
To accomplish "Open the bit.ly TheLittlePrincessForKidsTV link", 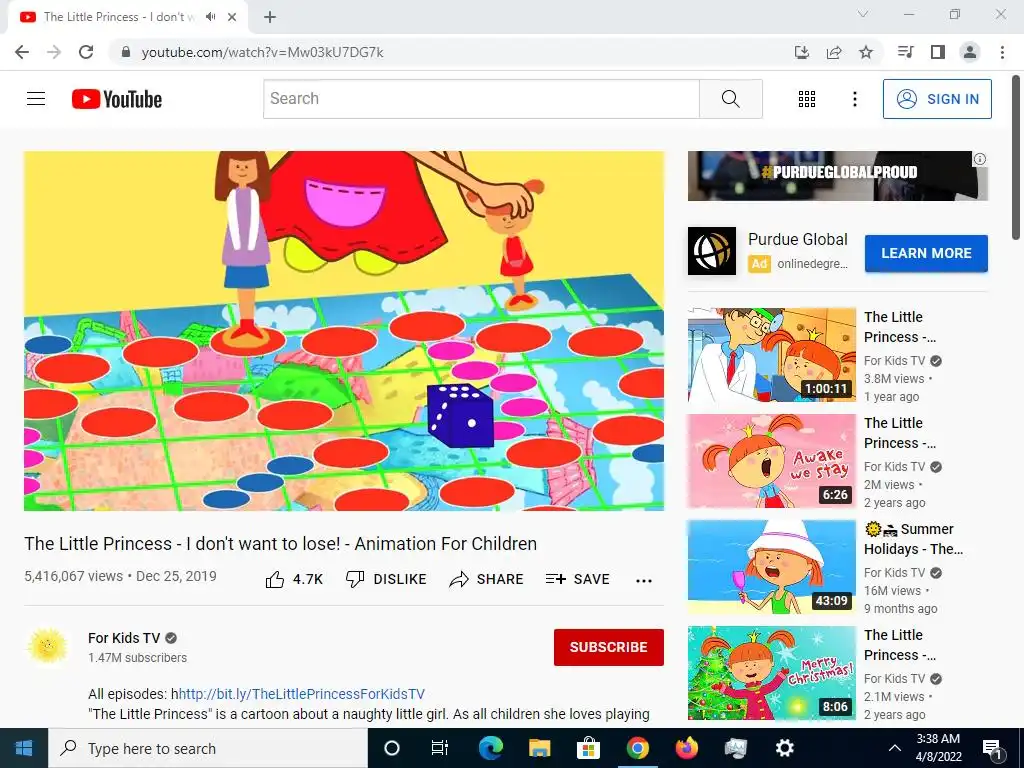I will (302, 694).
